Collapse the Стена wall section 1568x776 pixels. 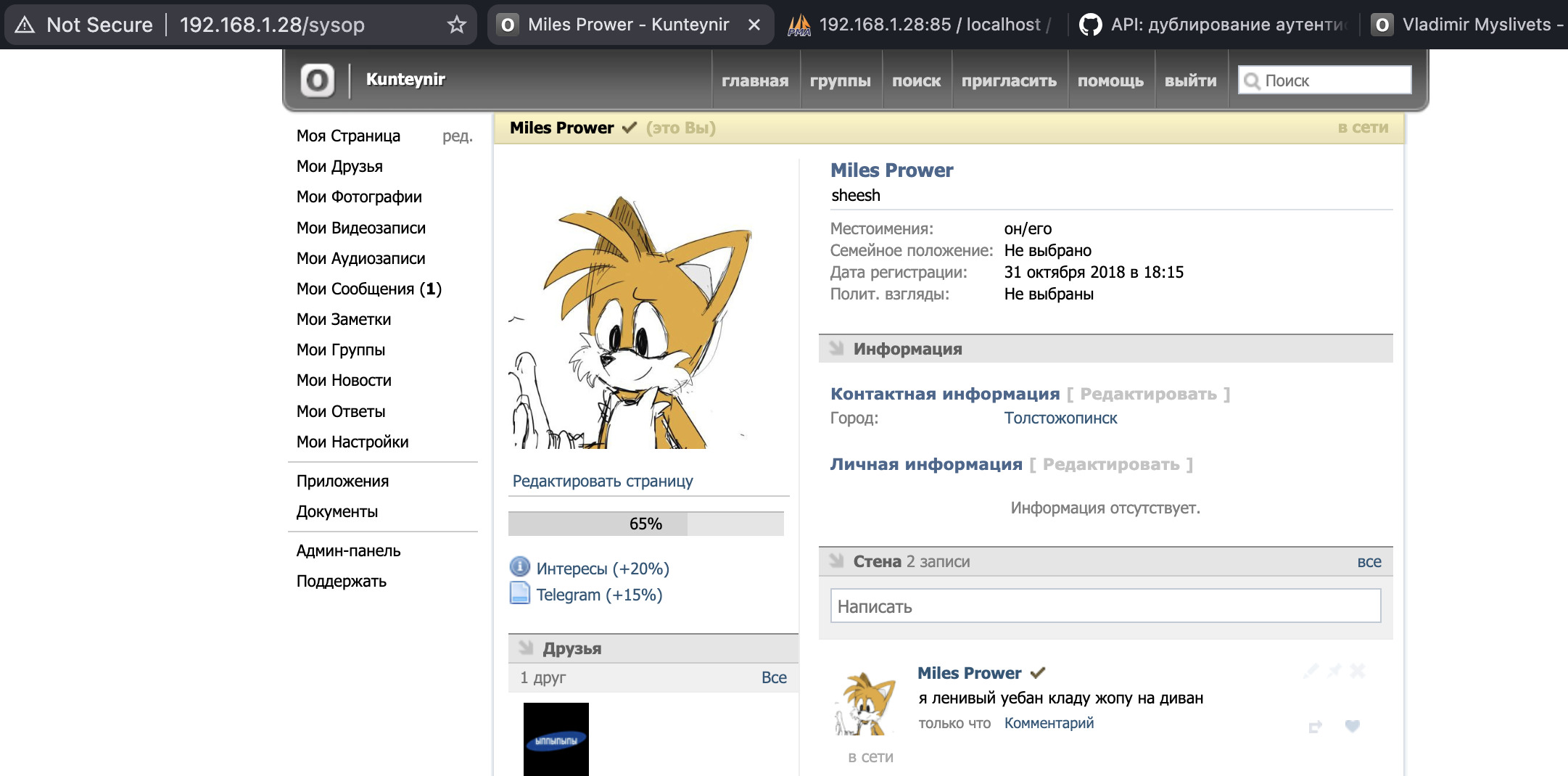[837, 561]
